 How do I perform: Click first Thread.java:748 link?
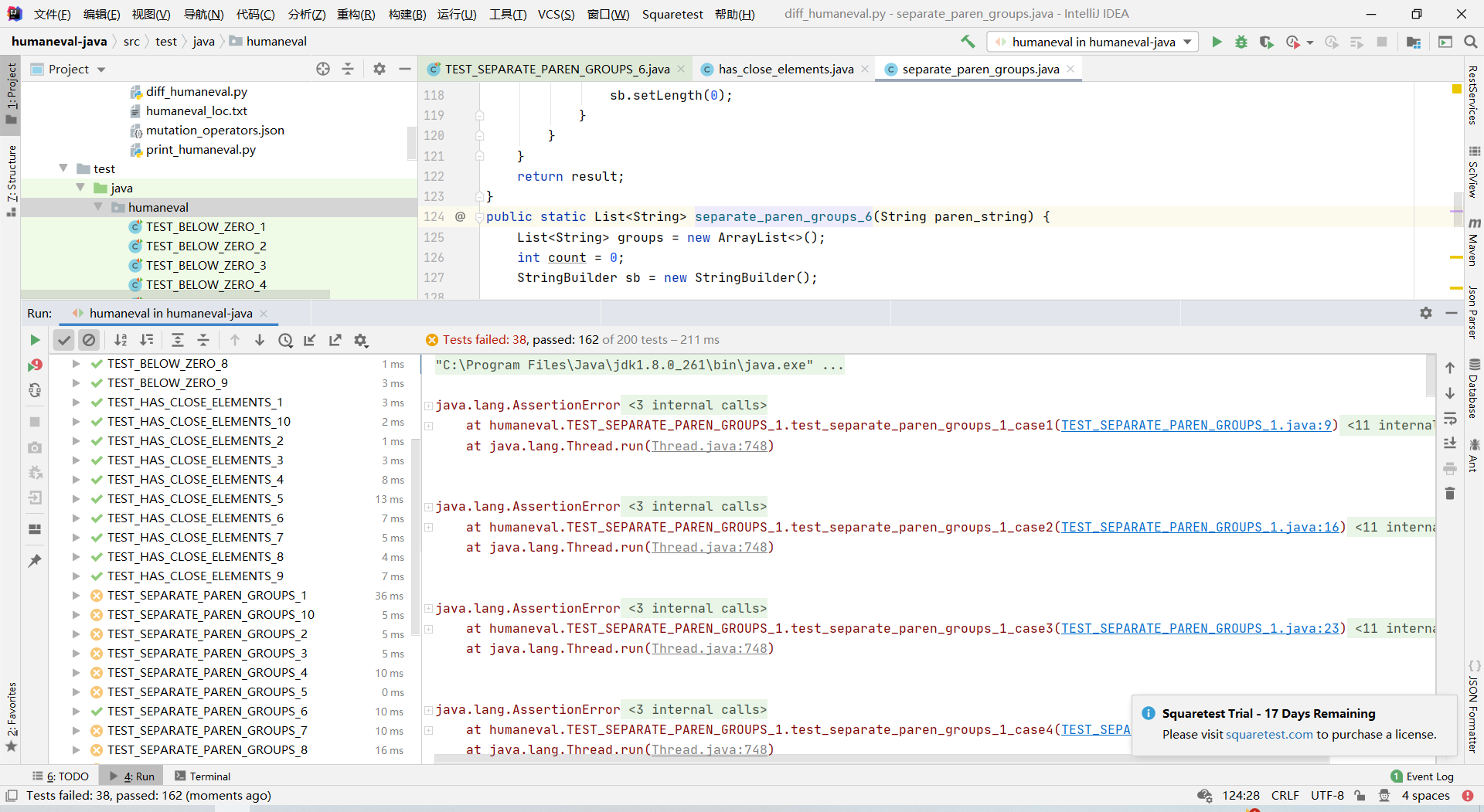709,446
